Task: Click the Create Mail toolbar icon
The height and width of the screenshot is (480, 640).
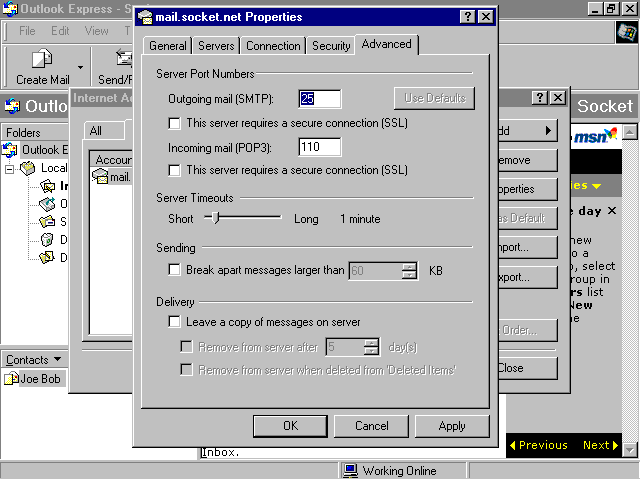Action: click(42, 58)
